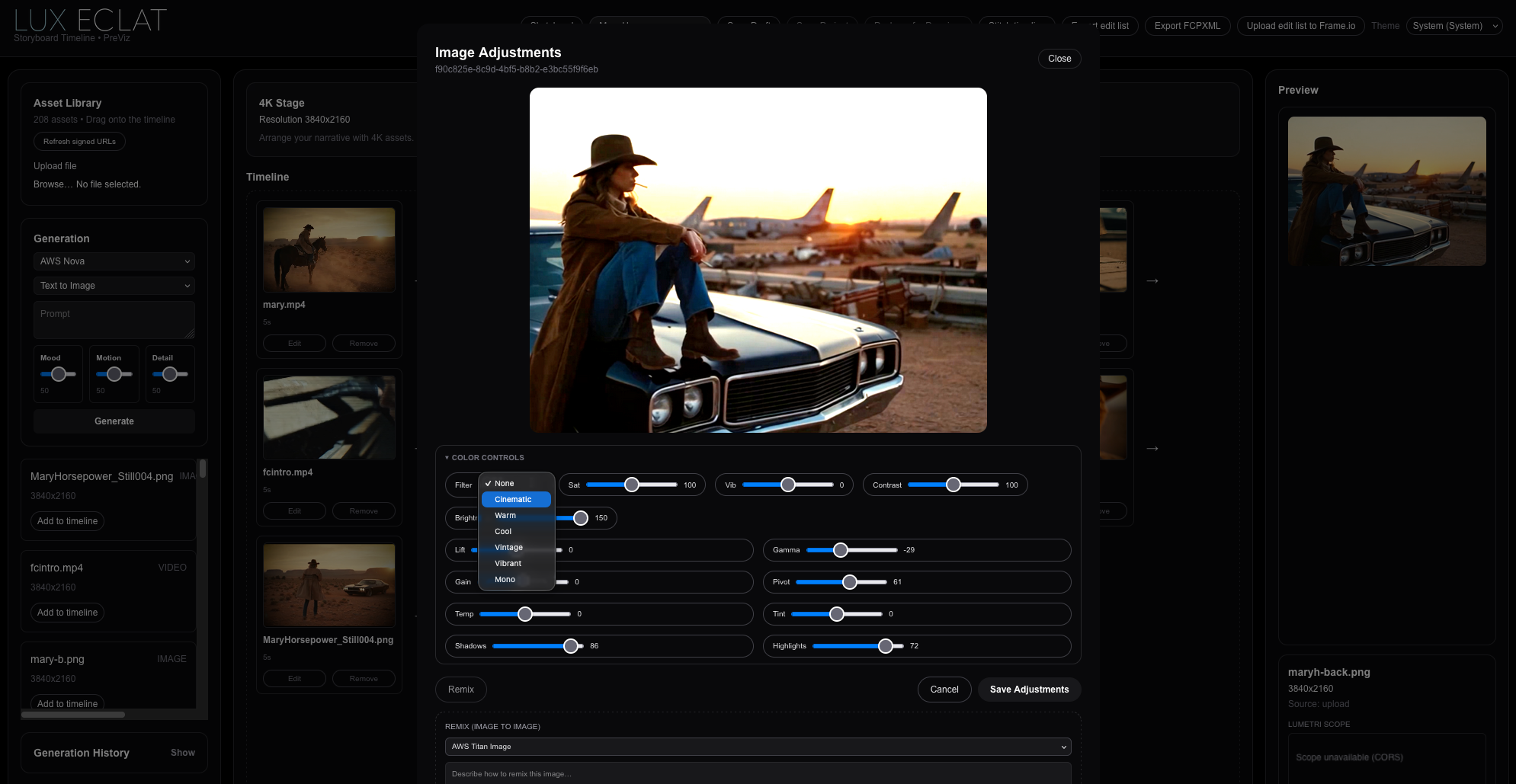Click the Remix button
This screenshot has width=1516, height=784.
460,689
